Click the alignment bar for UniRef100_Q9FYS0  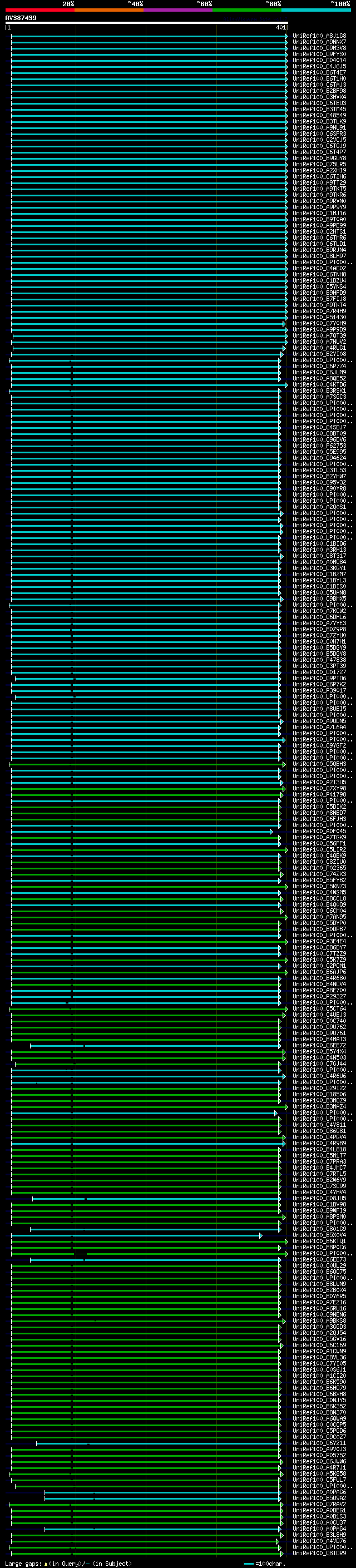[x=149, y=54]
